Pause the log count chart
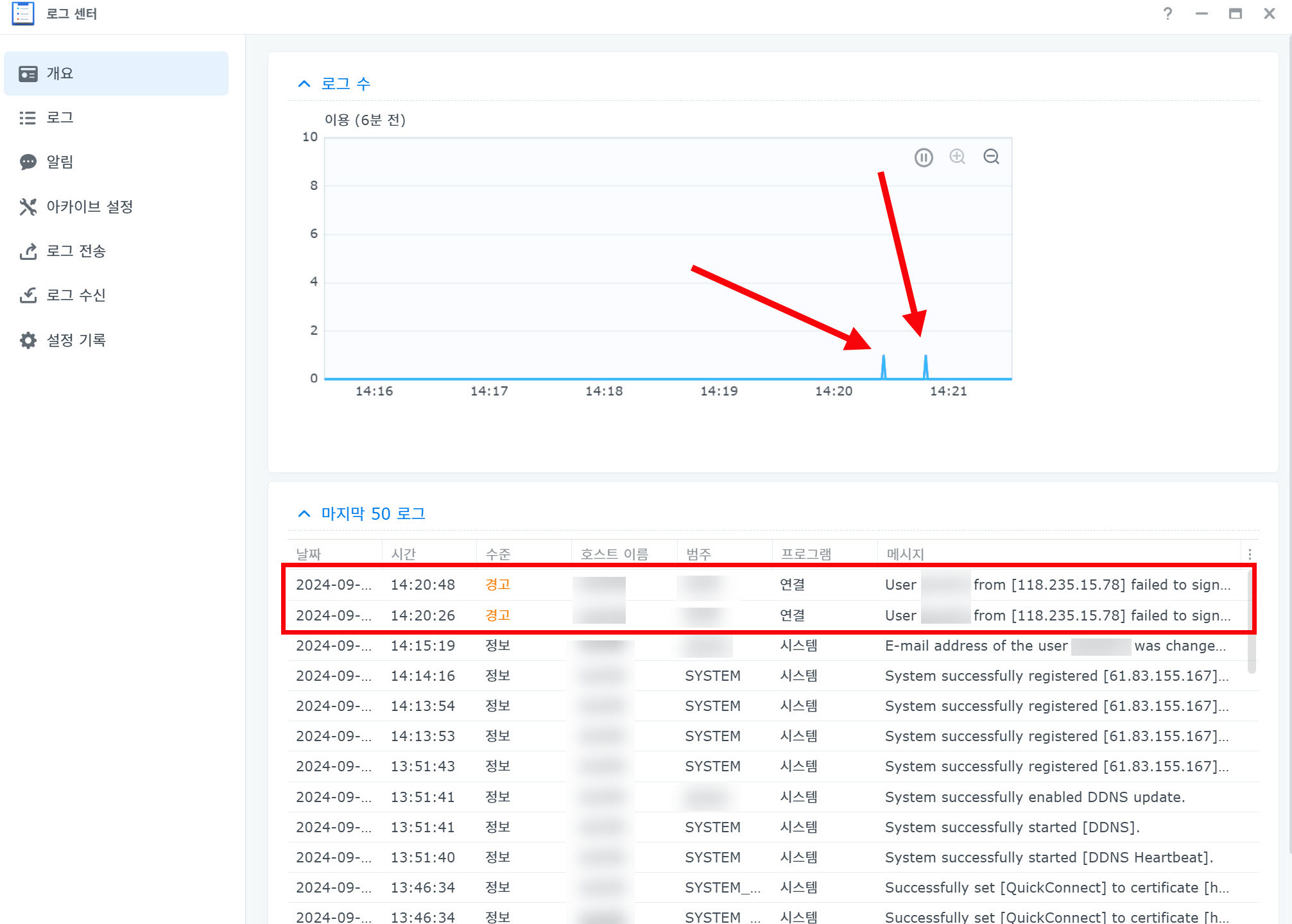This screenshot has width=1292, height=924. 923,157
